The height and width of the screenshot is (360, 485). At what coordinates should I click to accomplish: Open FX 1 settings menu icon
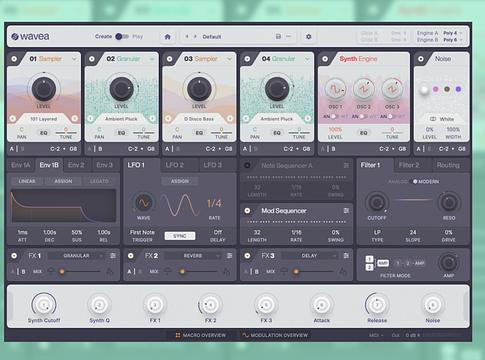113,256
